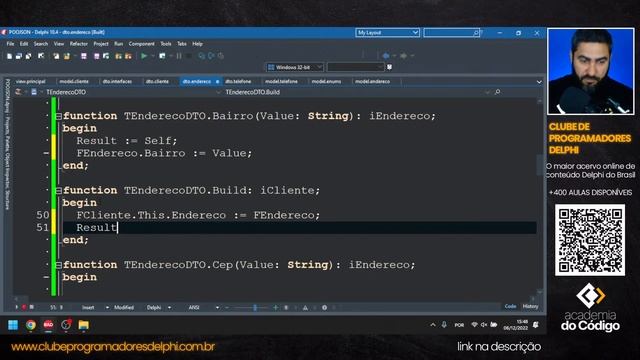Screen dimensions: 640x360
Task: Open the Help menu
Action: pyautogui.click(x=198, y=44)
